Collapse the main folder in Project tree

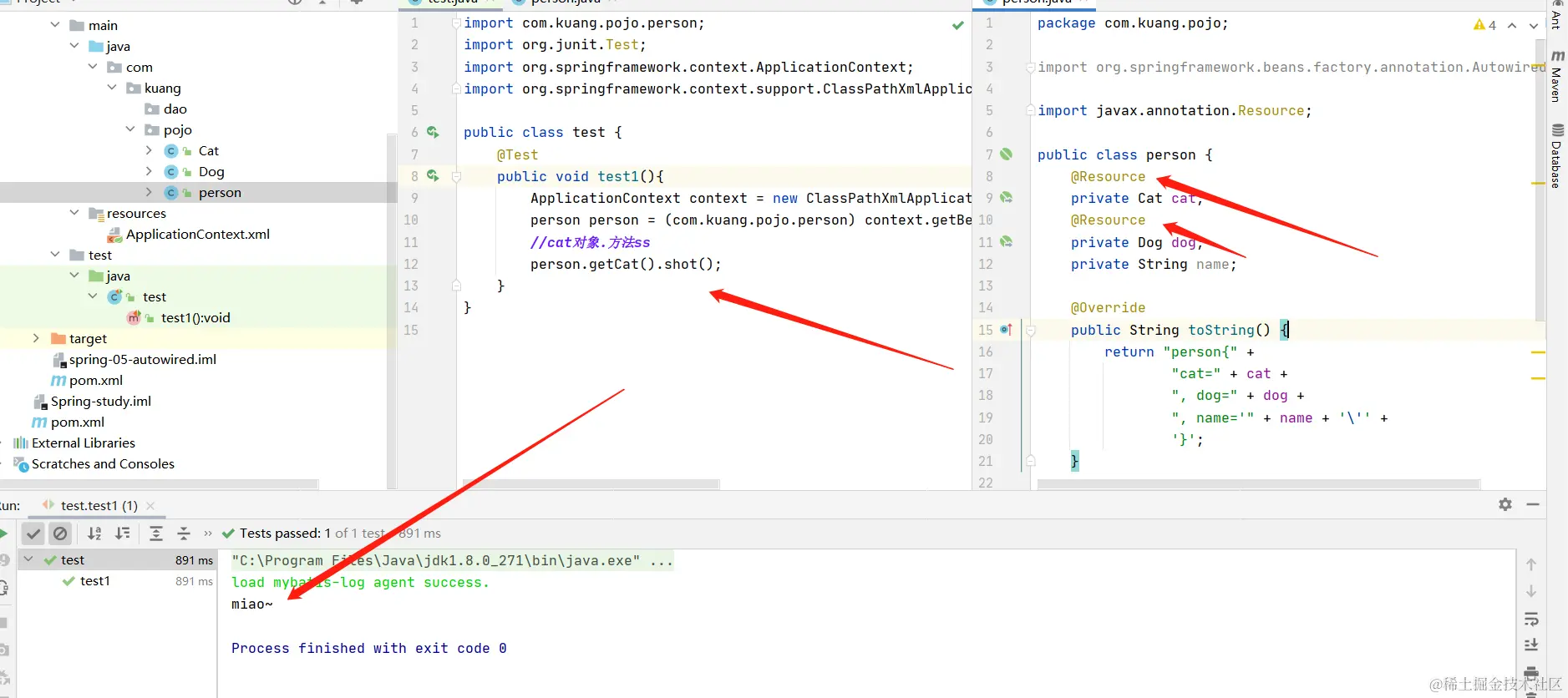[x=55, y=25]
